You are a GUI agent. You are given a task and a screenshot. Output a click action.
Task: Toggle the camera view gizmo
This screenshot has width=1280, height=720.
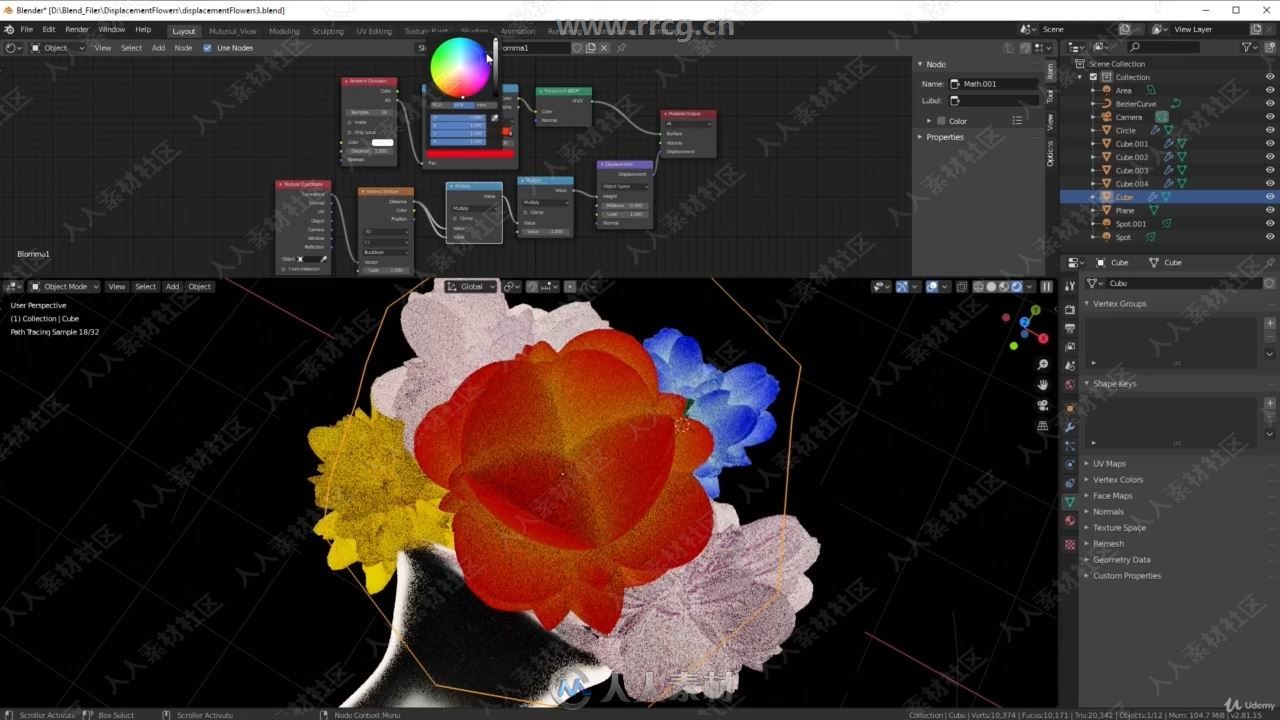click(x=1043, y=405)
